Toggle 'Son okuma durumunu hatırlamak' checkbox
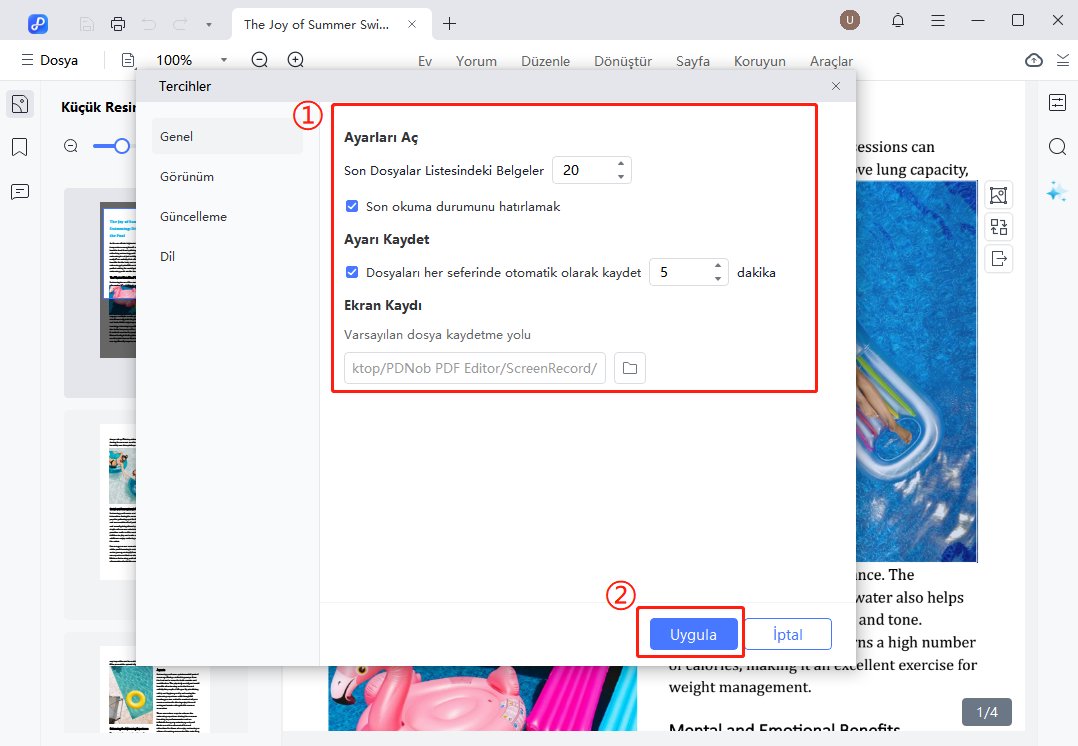This screenshot has width=1078, height=746. (352, 207)
